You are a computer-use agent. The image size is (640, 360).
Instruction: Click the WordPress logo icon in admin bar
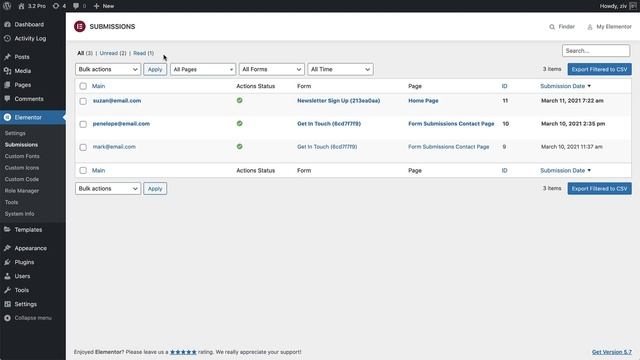(x=7, y=6)
